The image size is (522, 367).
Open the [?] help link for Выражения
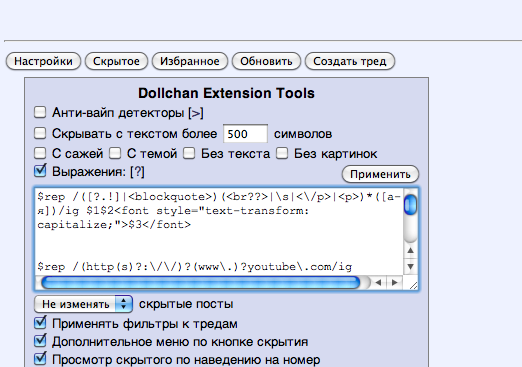(x=137, y=172)
